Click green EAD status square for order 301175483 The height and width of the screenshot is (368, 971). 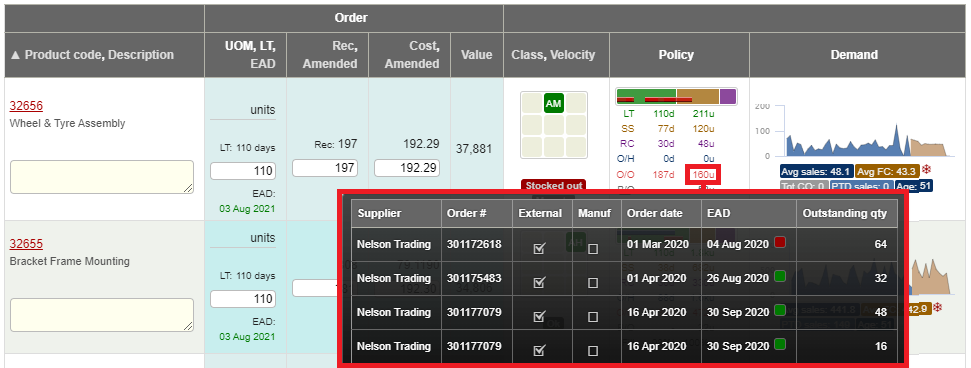[780, 276]
